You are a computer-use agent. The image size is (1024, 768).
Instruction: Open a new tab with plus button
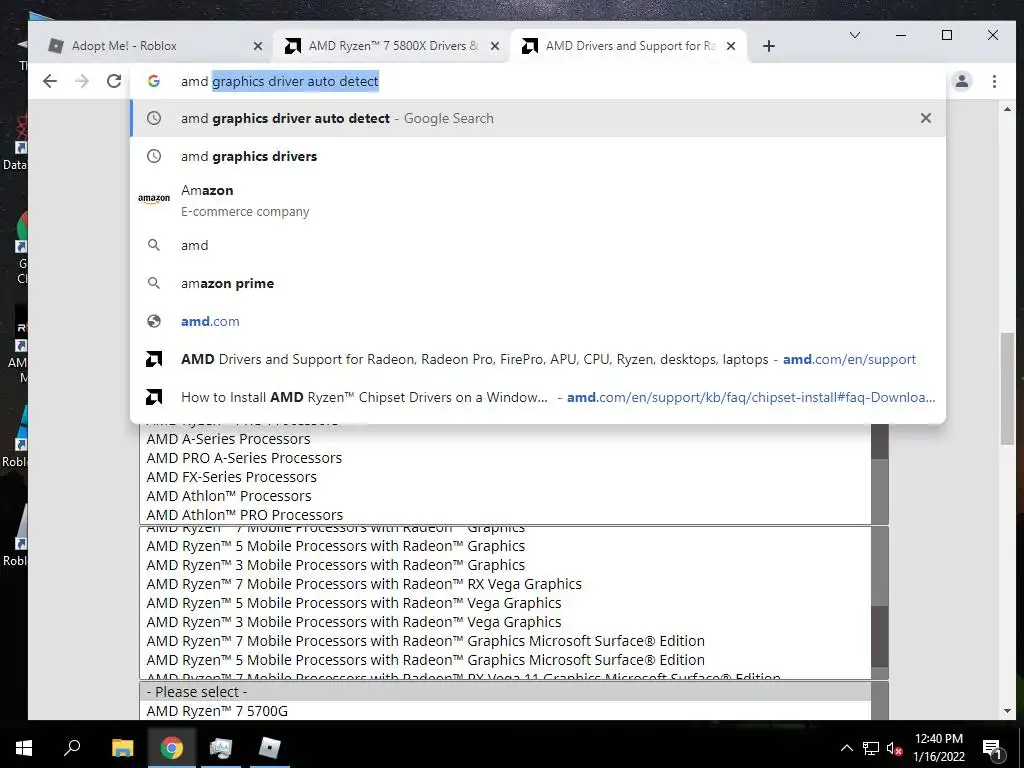pyautogui.click(x=769, y=46)
